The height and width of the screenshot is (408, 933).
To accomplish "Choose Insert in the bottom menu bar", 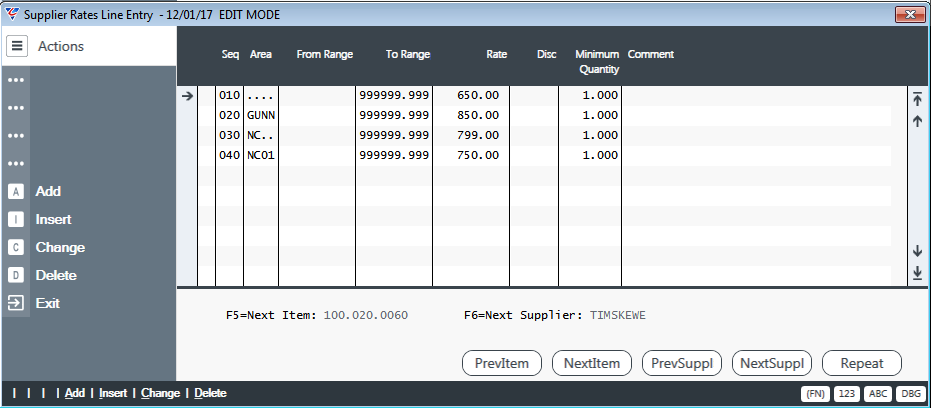I will point(113,393).
